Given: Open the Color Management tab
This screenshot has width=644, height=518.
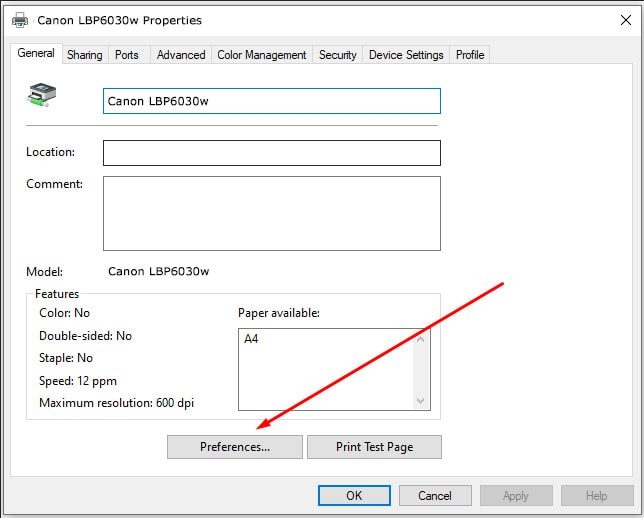Looking at the screenshot, I should pyautogui.click(x=262, y=55).
